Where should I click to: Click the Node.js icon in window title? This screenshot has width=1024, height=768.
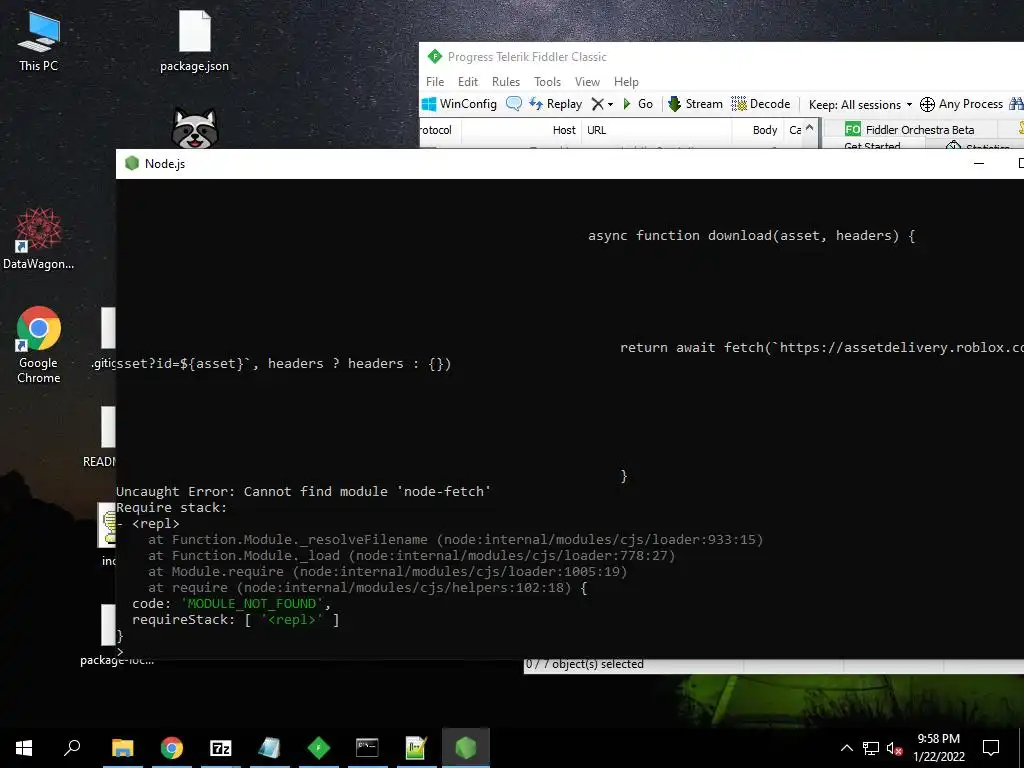coord(132,163)
